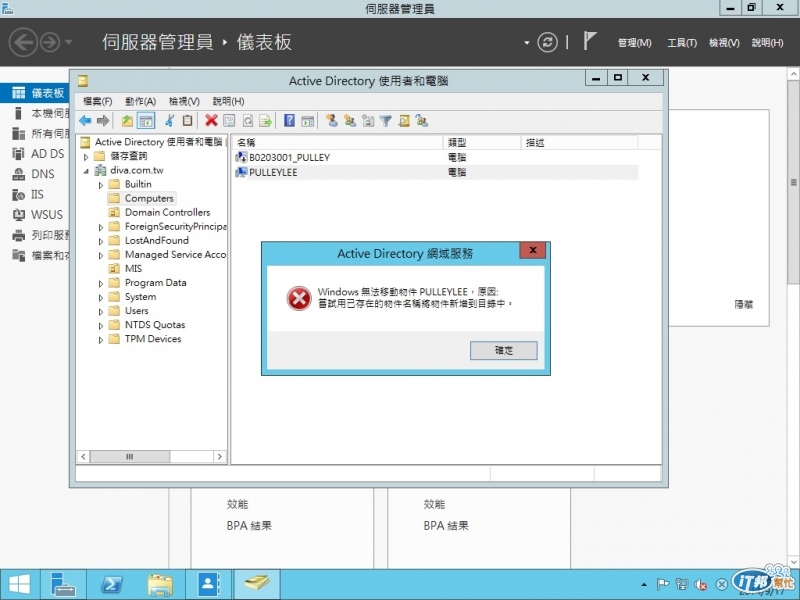Close the Active Directory 網域服務 dialog
The width and height of the screenshot is (800, 600).
tap(533, 250)
